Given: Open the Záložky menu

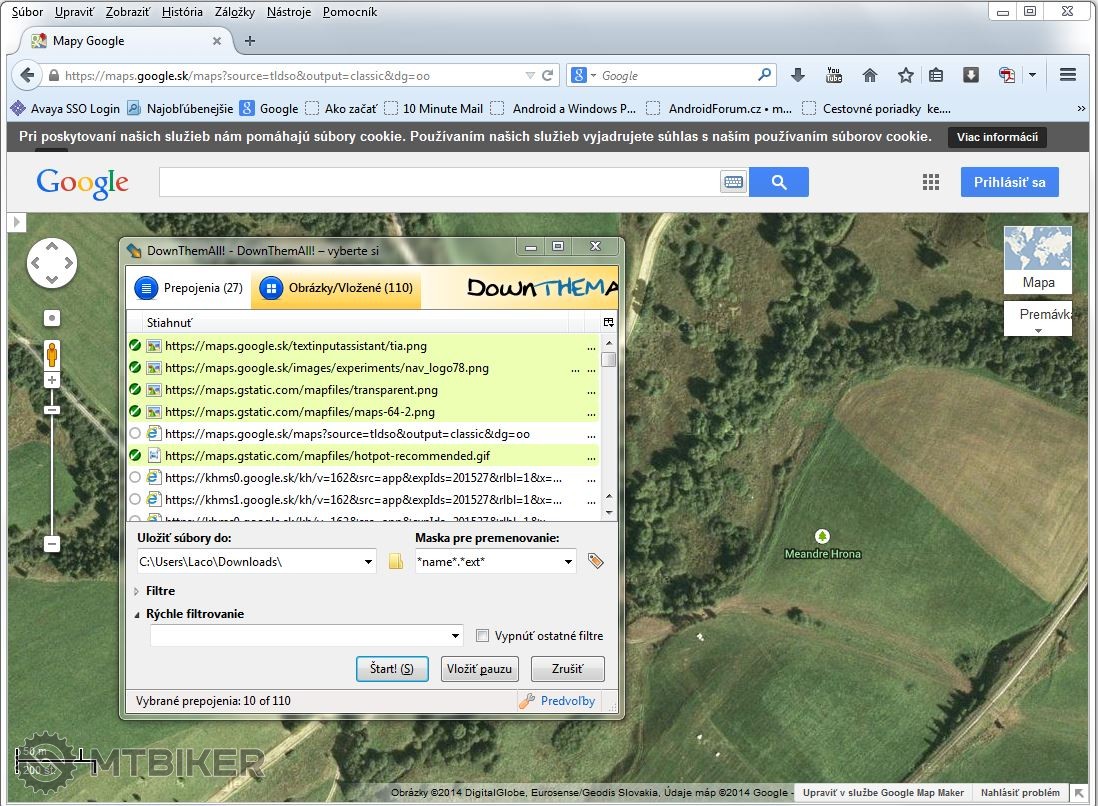Looking at the screenshot, I should pos(235,12).
